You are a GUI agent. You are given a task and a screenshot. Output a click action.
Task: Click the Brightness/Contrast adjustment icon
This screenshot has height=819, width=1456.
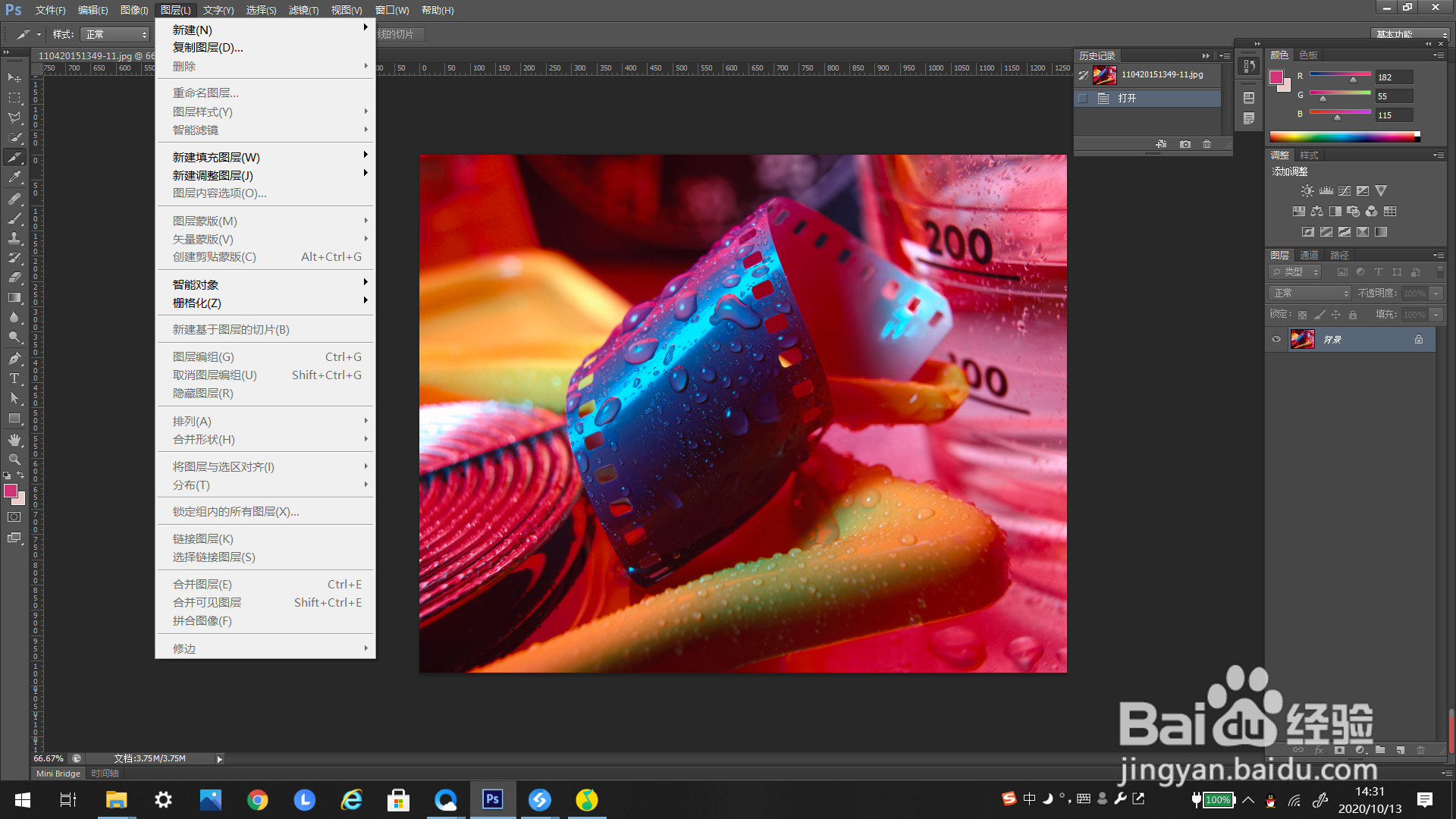[x=1307, y=191]
